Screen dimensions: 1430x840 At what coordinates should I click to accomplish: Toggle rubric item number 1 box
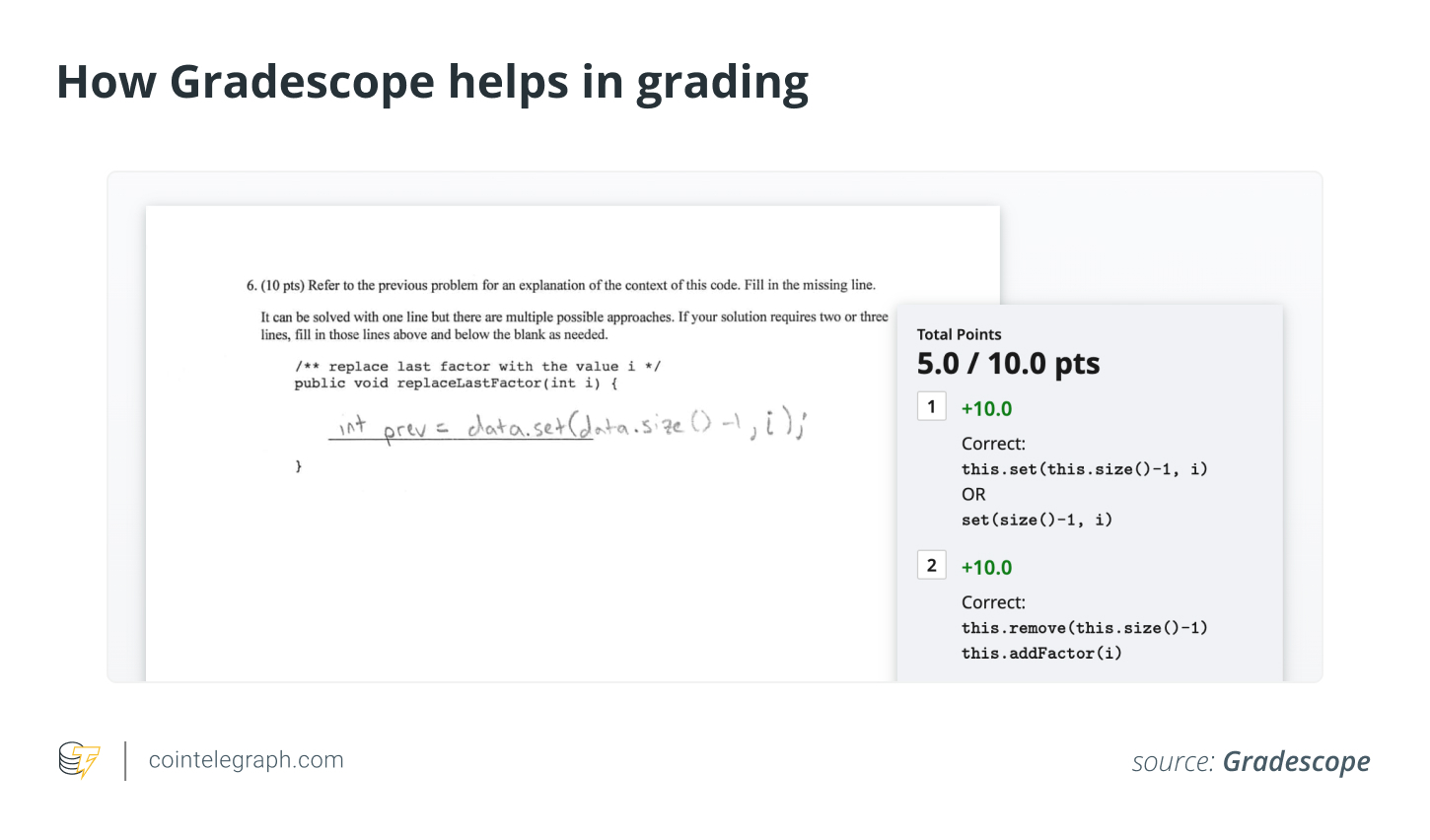coord(931,407)
